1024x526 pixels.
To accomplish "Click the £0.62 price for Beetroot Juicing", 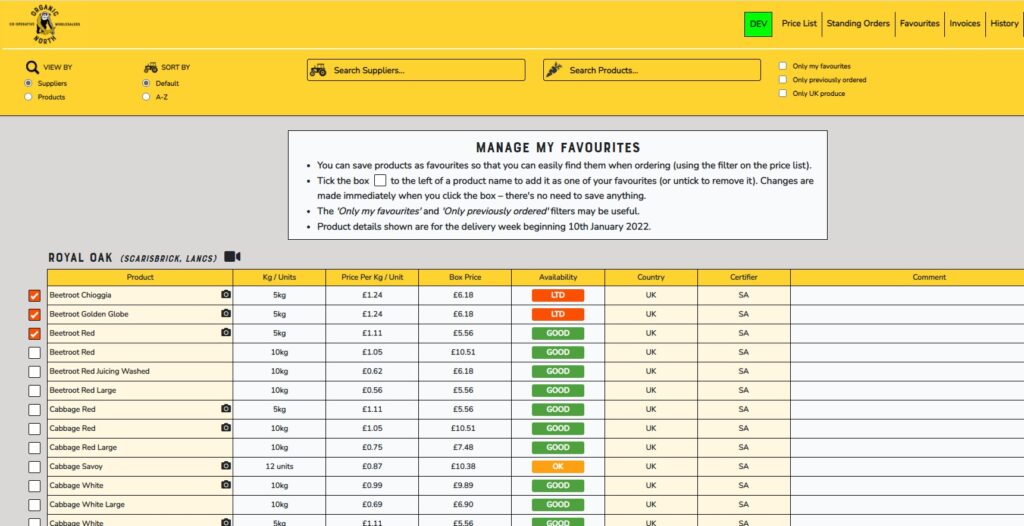I will coord(372,371).
